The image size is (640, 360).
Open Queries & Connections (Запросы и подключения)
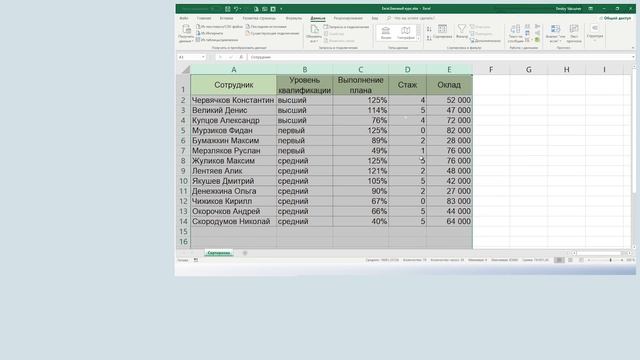click(346, 27)
